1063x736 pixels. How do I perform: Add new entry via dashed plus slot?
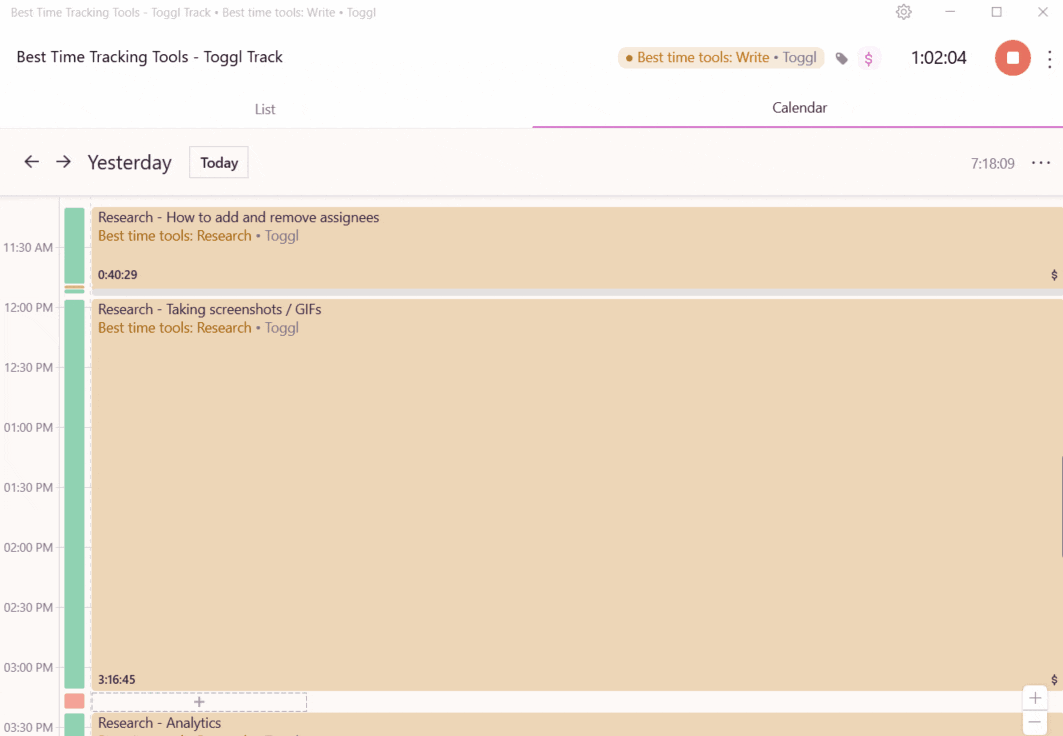click(199, 702)
